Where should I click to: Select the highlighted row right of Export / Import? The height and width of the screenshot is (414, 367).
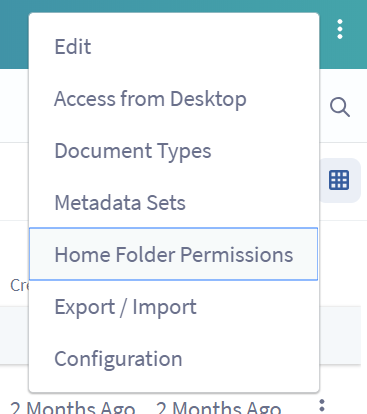(340, 335)
